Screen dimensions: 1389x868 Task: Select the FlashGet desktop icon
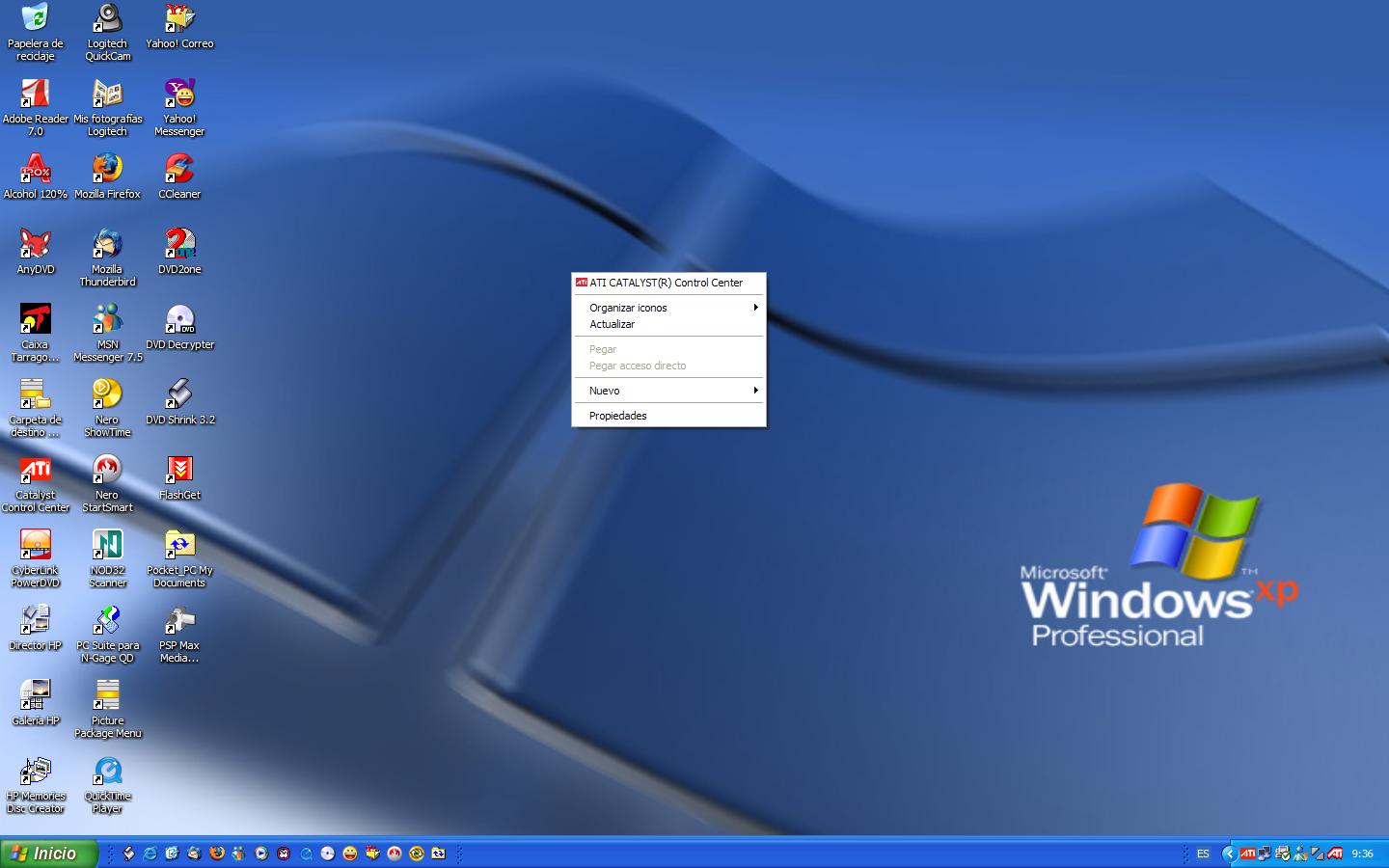pos(179,471)
